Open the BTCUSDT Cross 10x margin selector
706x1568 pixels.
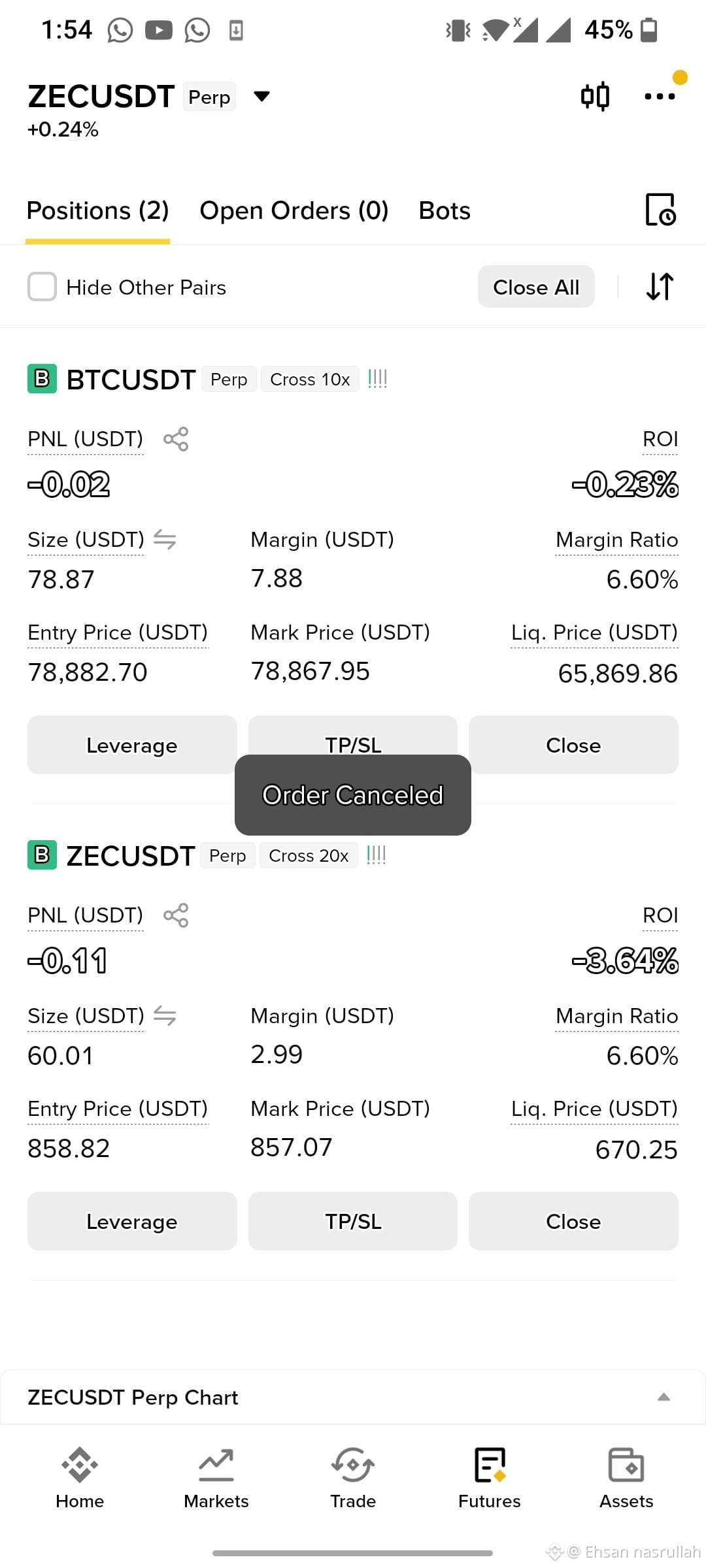point(310,380)
